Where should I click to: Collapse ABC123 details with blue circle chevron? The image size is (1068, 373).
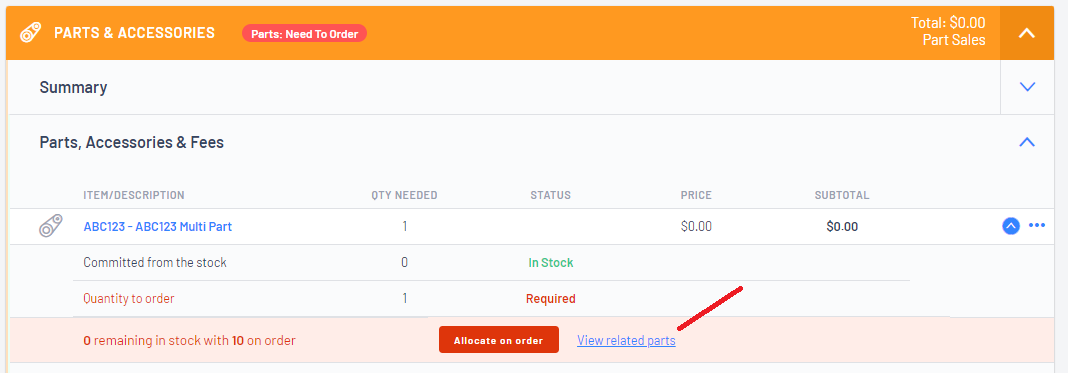1011,225
